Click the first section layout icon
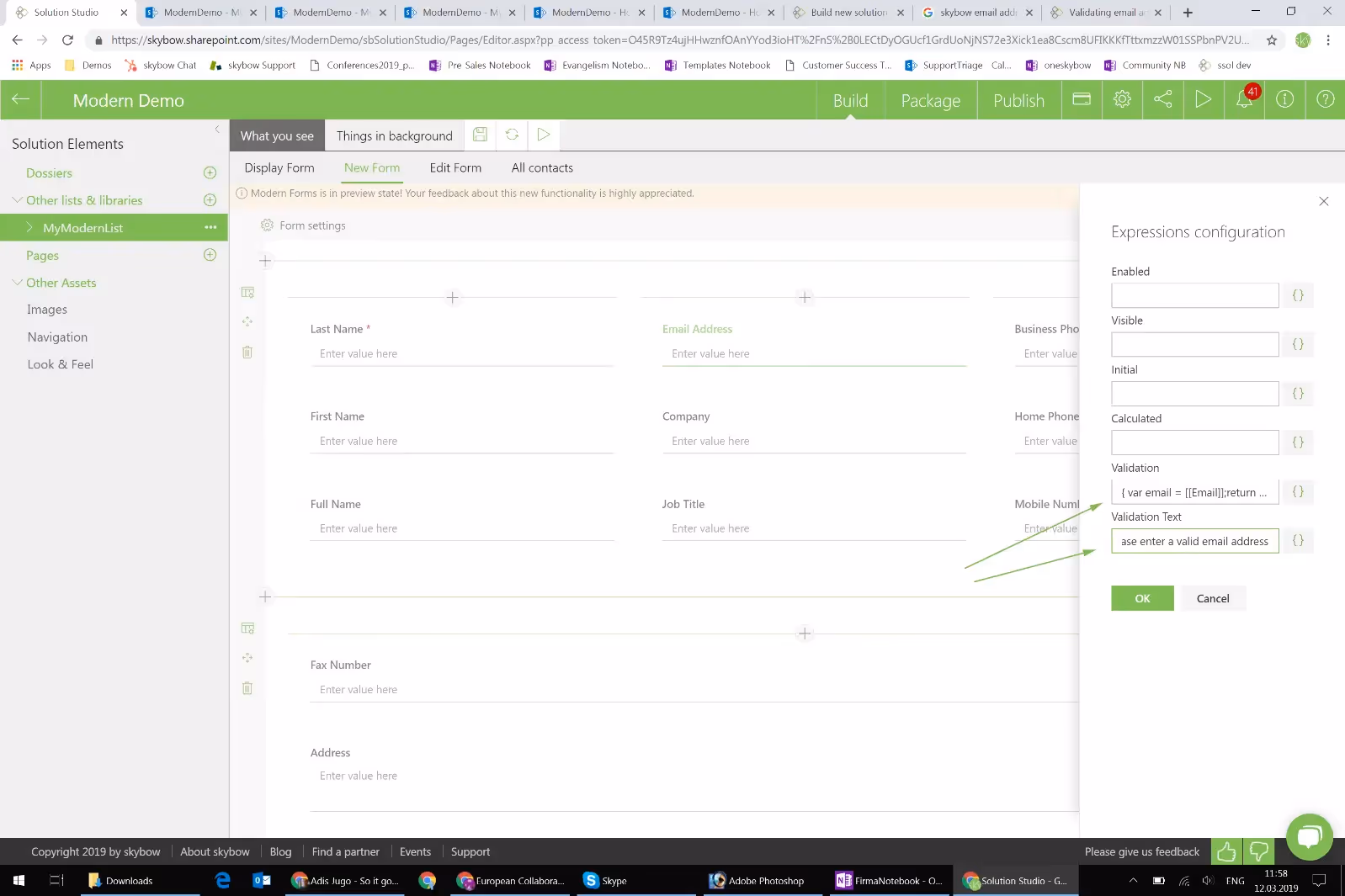 coord(247,292)
